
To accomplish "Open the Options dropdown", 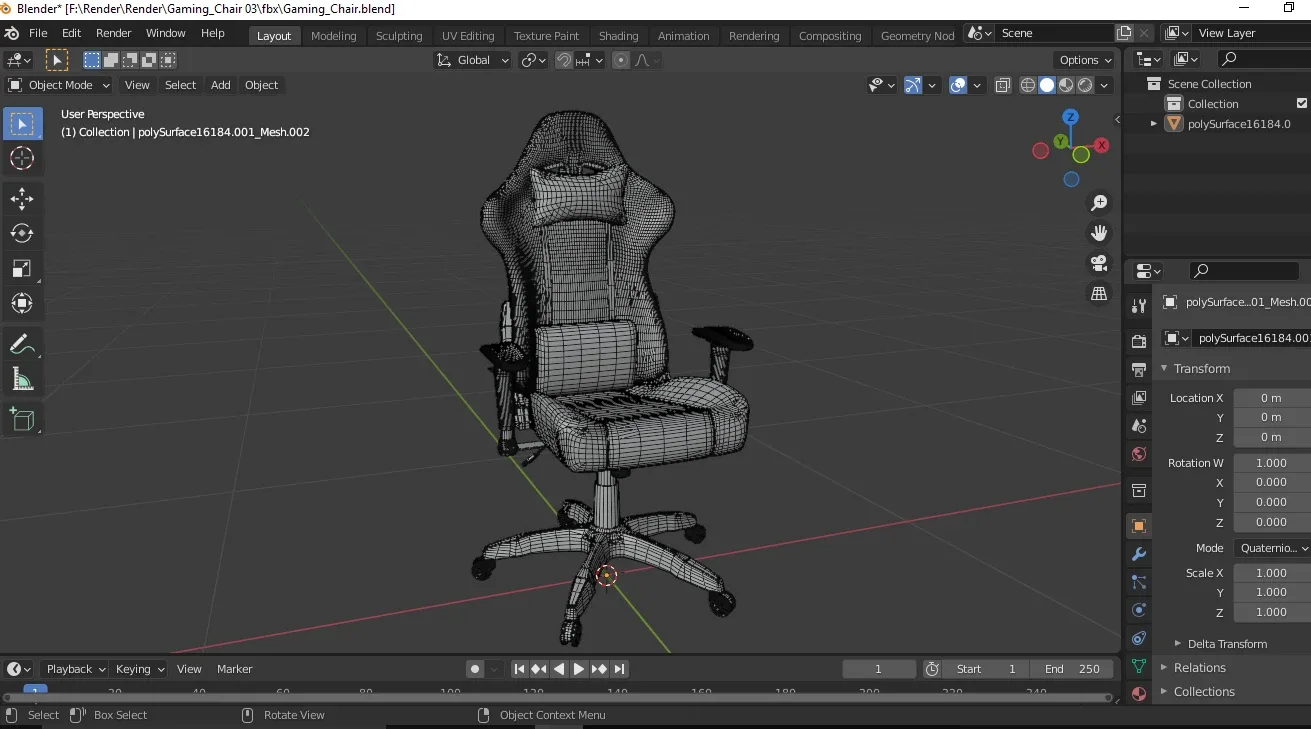I will 1086,60.
